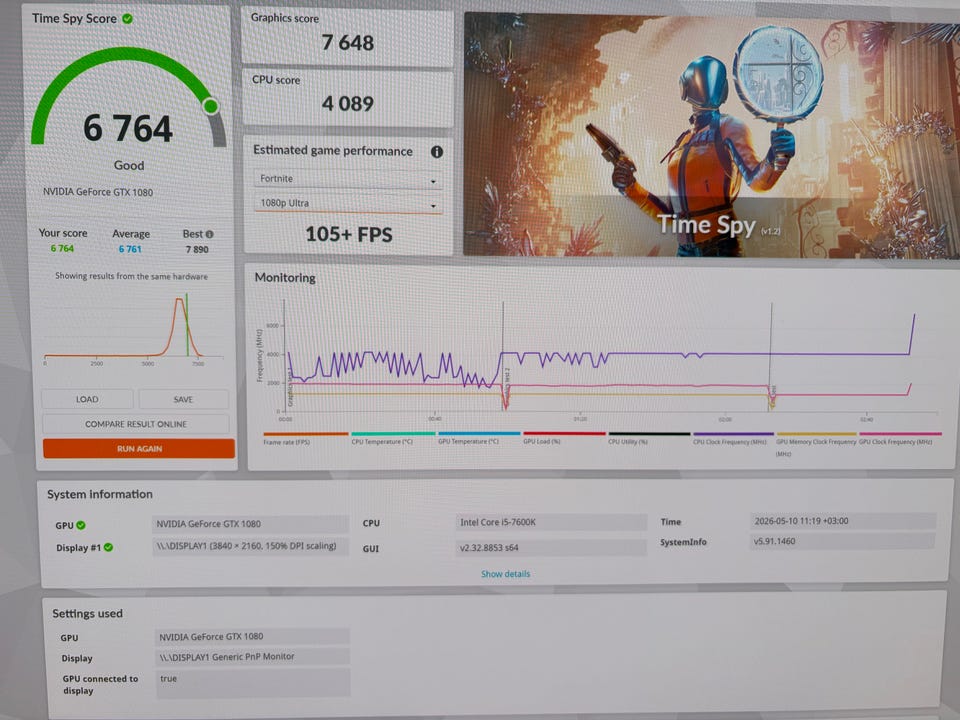
Task: Click the Settings used GPU value field
Action: coord(252,637)
